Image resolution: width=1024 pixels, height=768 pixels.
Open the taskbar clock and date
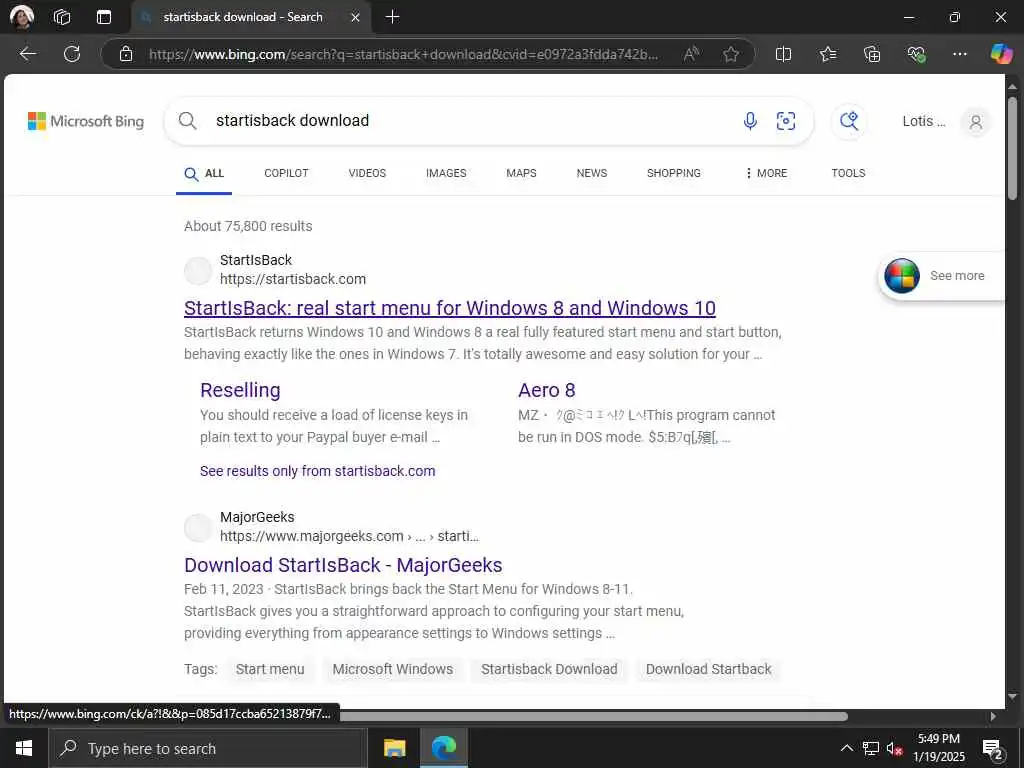click(x=938, y=748)
